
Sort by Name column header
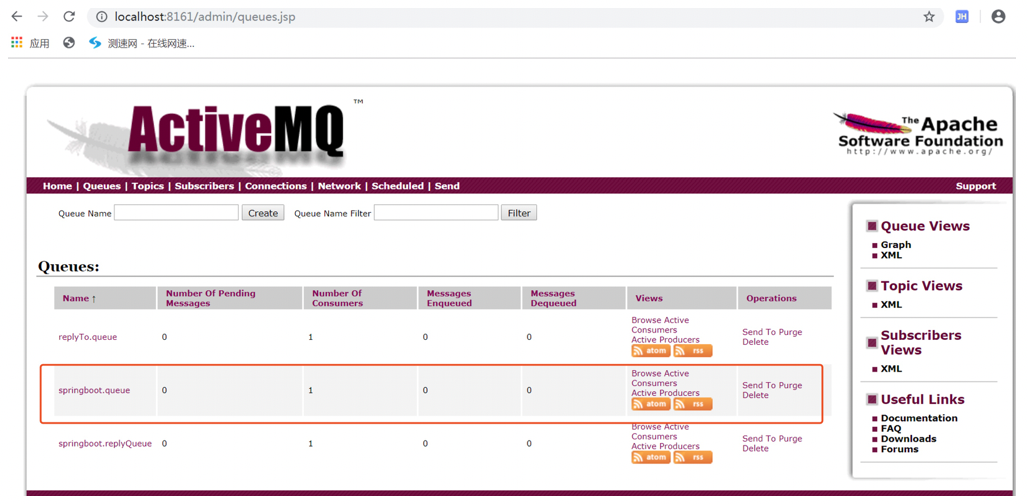(x=79, y=298)
